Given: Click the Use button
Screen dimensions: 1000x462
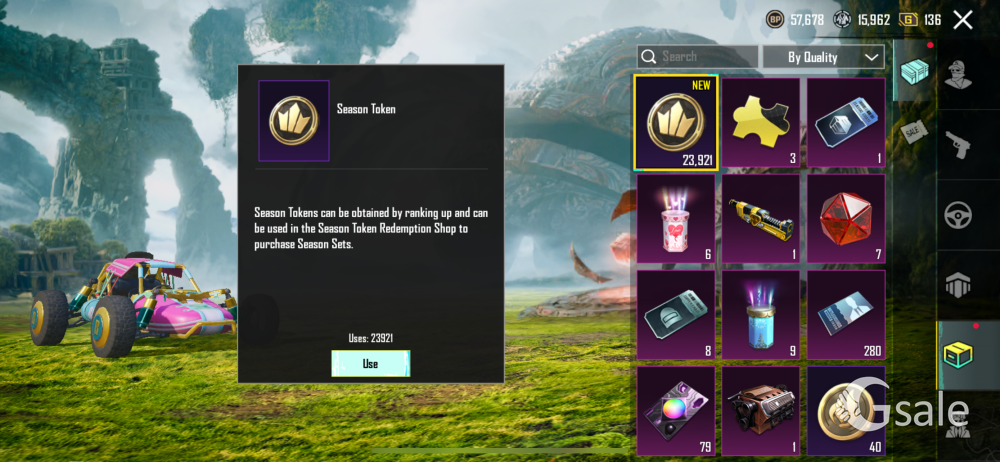Looking at the screenshot, I should point(371,363).
